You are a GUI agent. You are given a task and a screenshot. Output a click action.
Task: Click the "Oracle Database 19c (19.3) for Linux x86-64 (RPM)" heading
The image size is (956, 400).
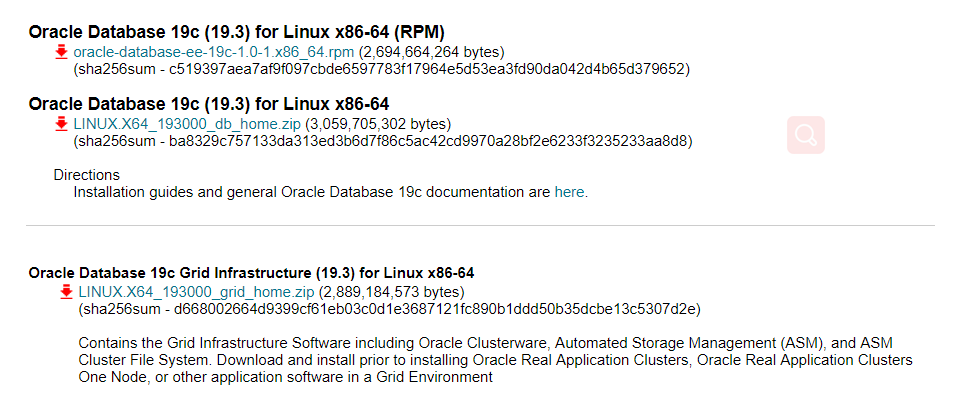(237, 32)
